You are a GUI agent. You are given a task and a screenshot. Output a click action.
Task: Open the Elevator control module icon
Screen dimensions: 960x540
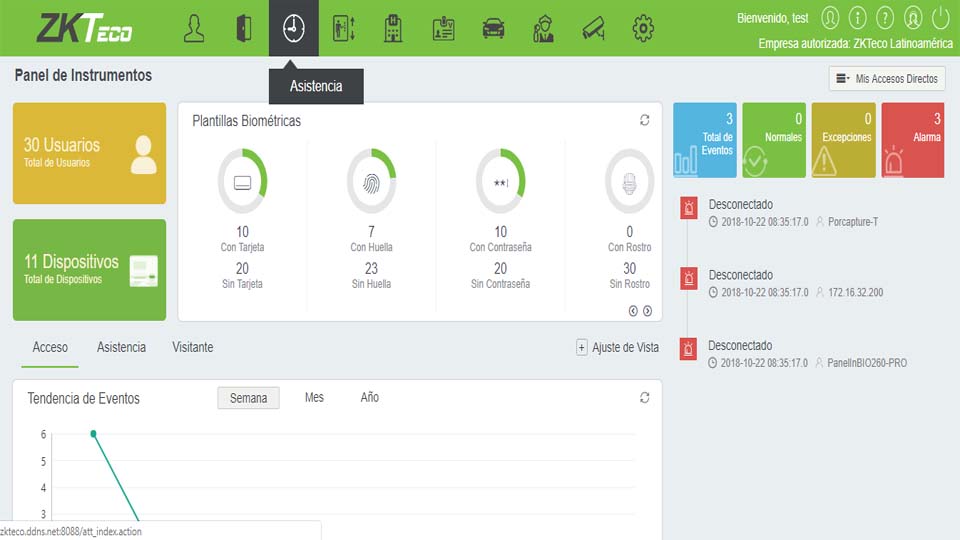(x=343, y=28)
